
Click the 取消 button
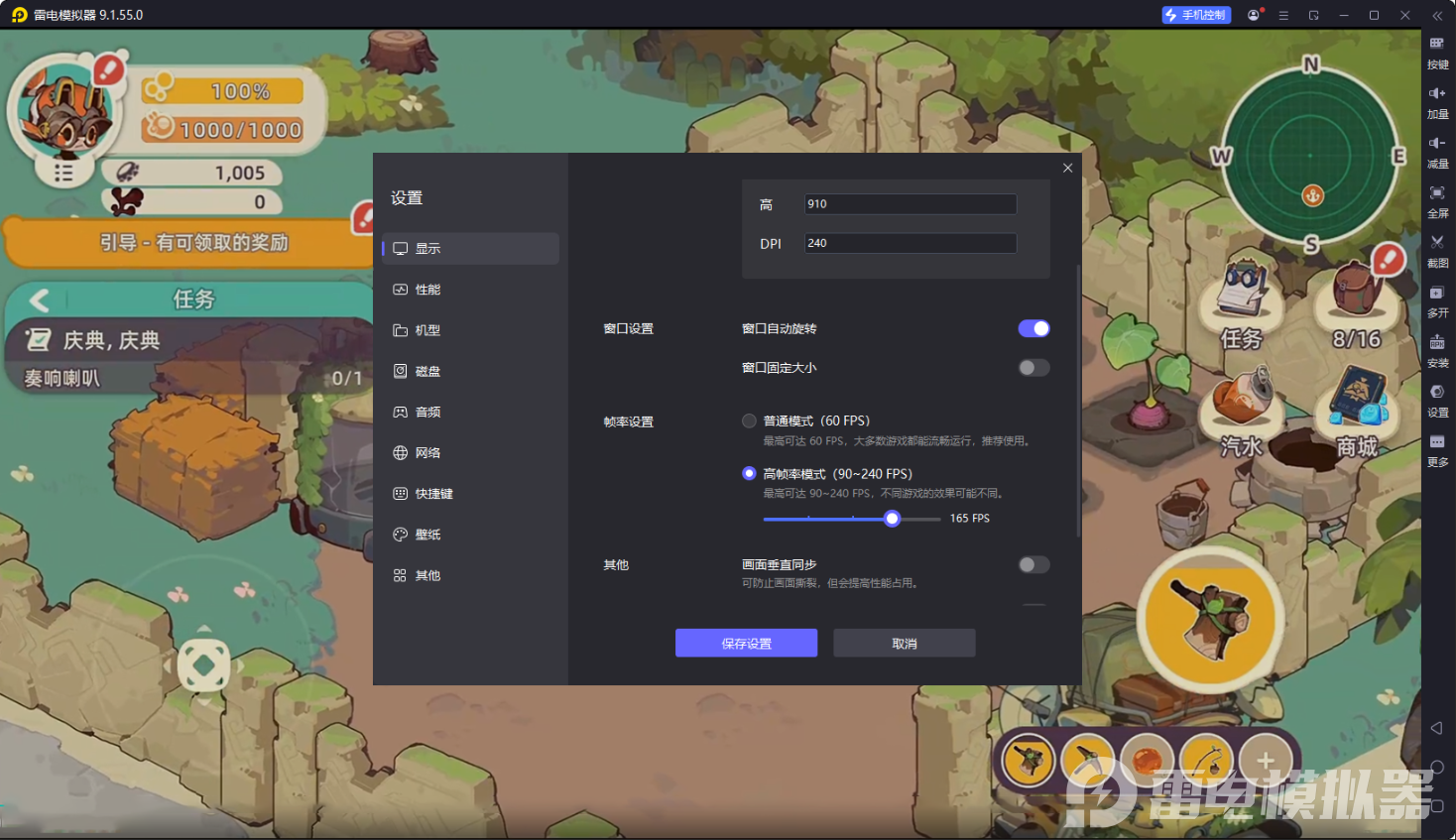click(x=905, y=643)
